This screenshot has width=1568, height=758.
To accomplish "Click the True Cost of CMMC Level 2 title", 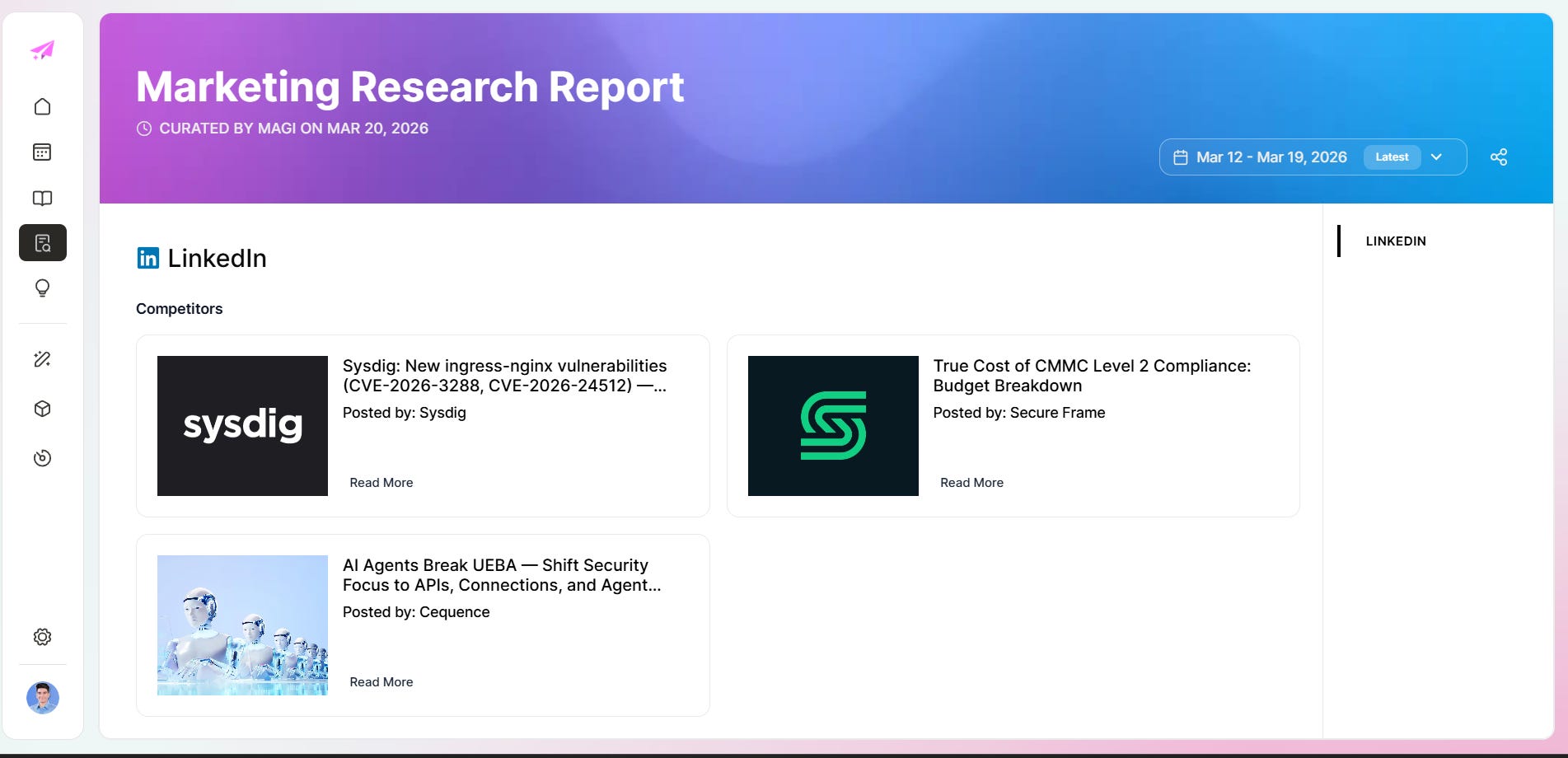I will click(x=1092, y=376).
